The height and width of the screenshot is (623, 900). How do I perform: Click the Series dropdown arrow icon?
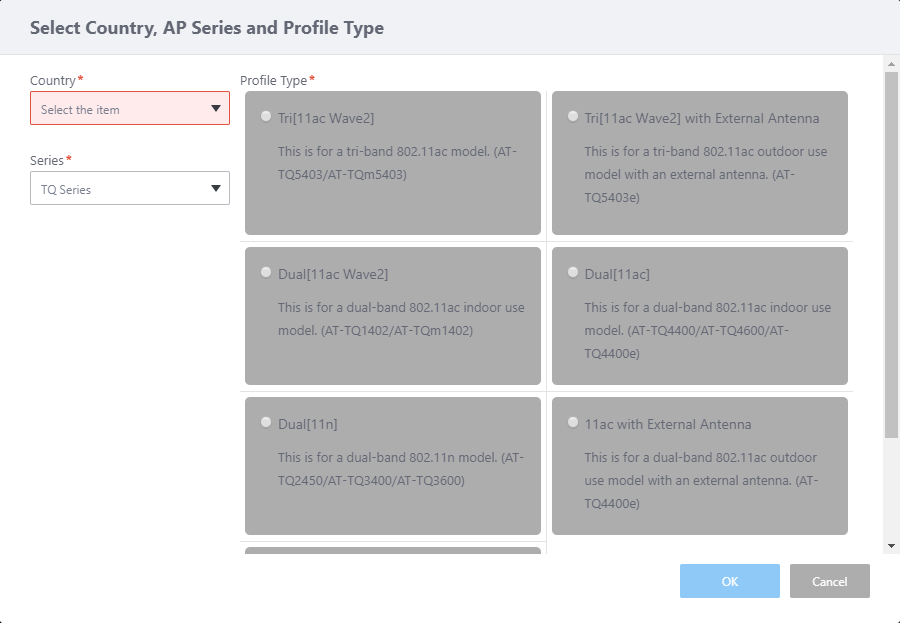[216, 188]
